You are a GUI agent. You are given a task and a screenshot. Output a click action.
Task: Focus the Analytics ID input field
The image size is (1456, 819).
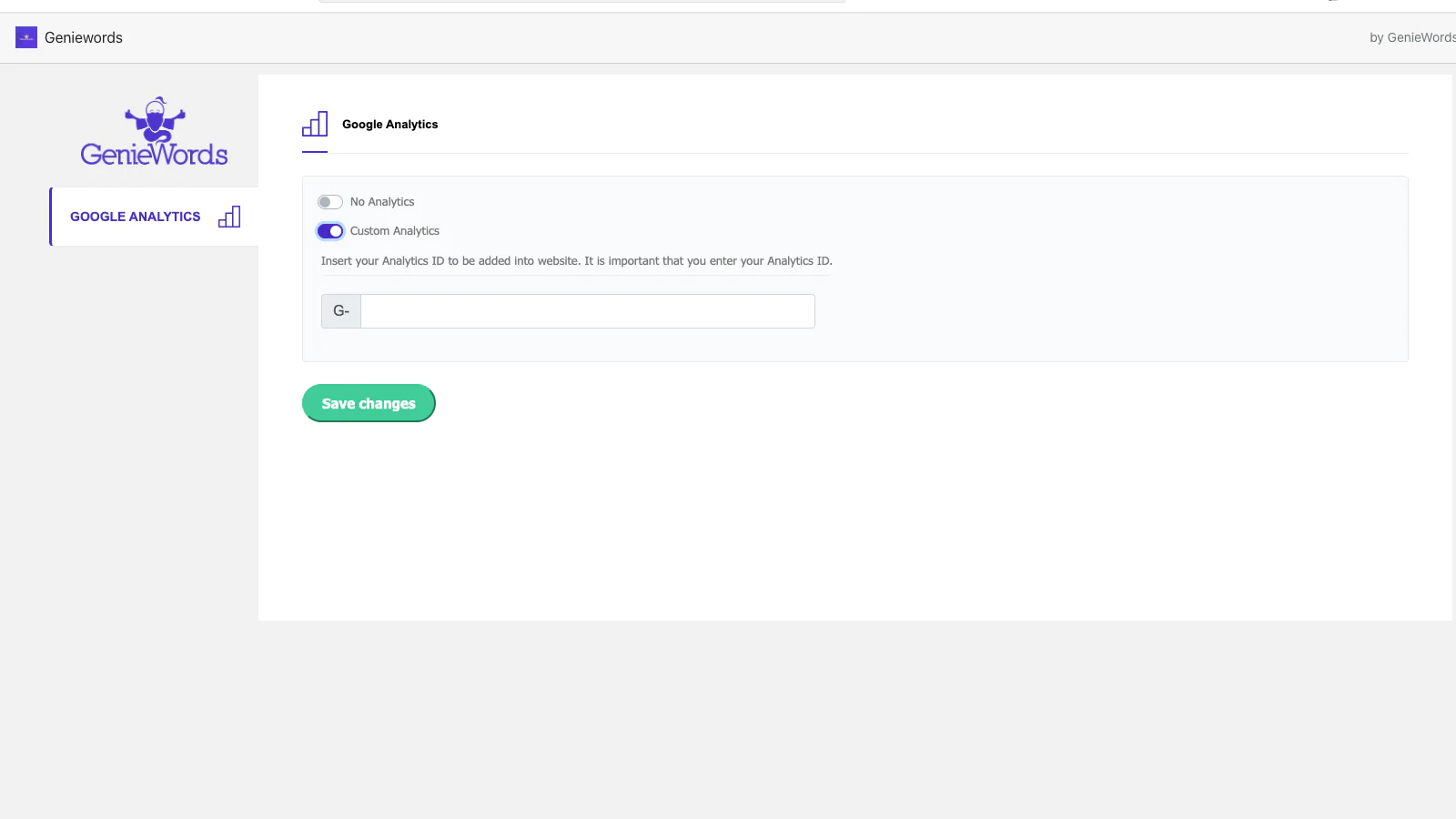[588, 311]
